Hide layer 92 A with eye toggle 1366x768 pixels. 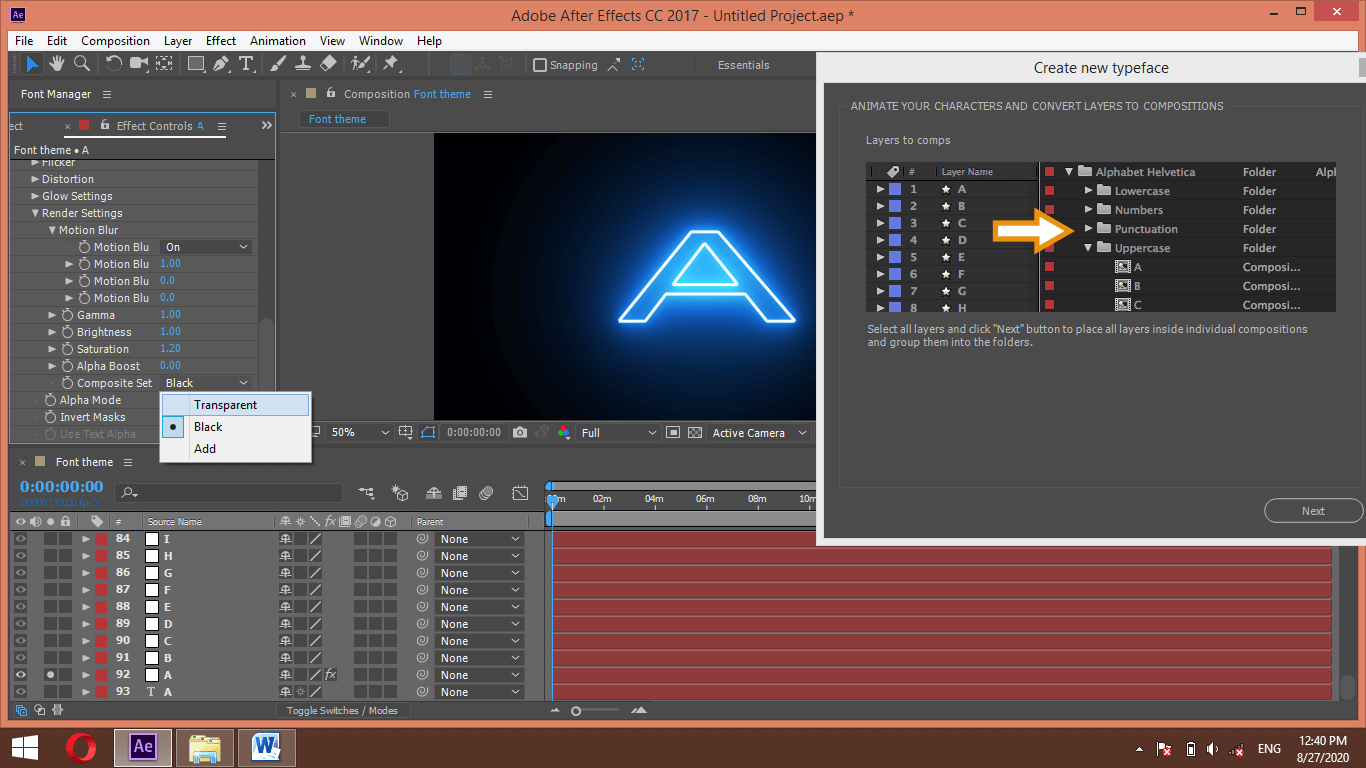(x=20, y=675)
